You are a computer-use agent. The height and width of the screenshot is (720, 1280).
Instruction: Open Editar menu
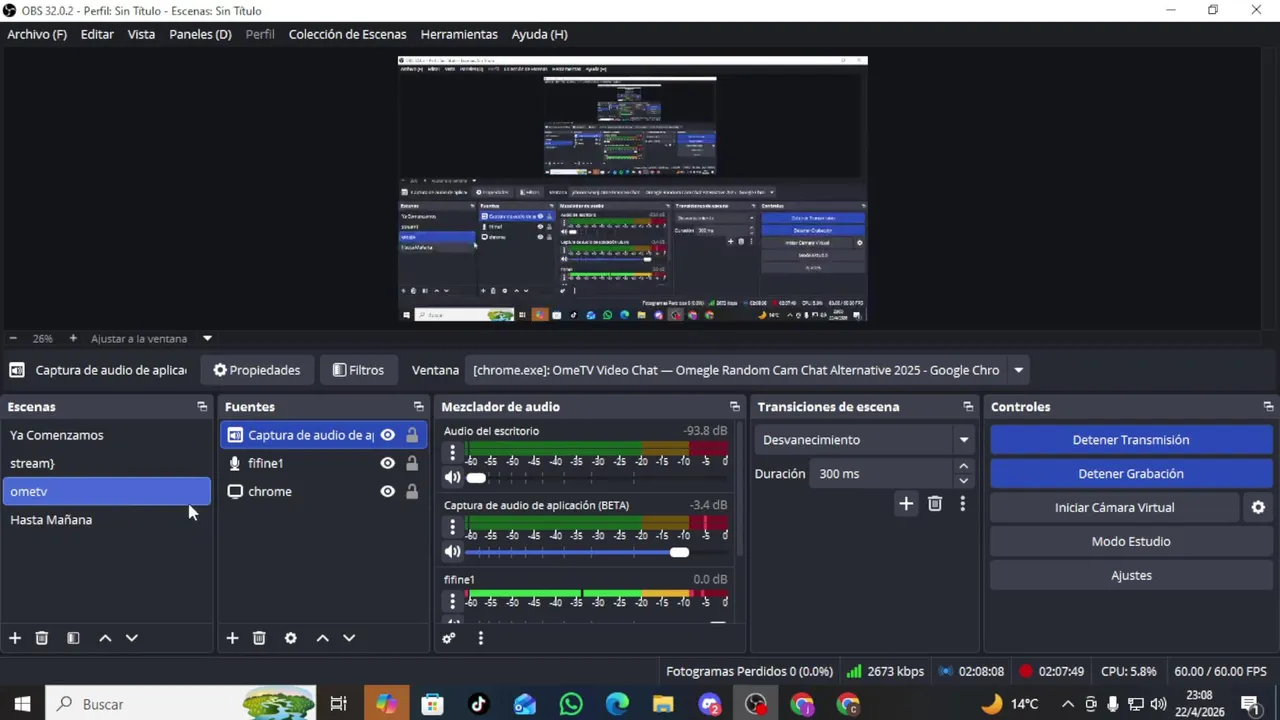pyautogui.click(x=97, y=34)
